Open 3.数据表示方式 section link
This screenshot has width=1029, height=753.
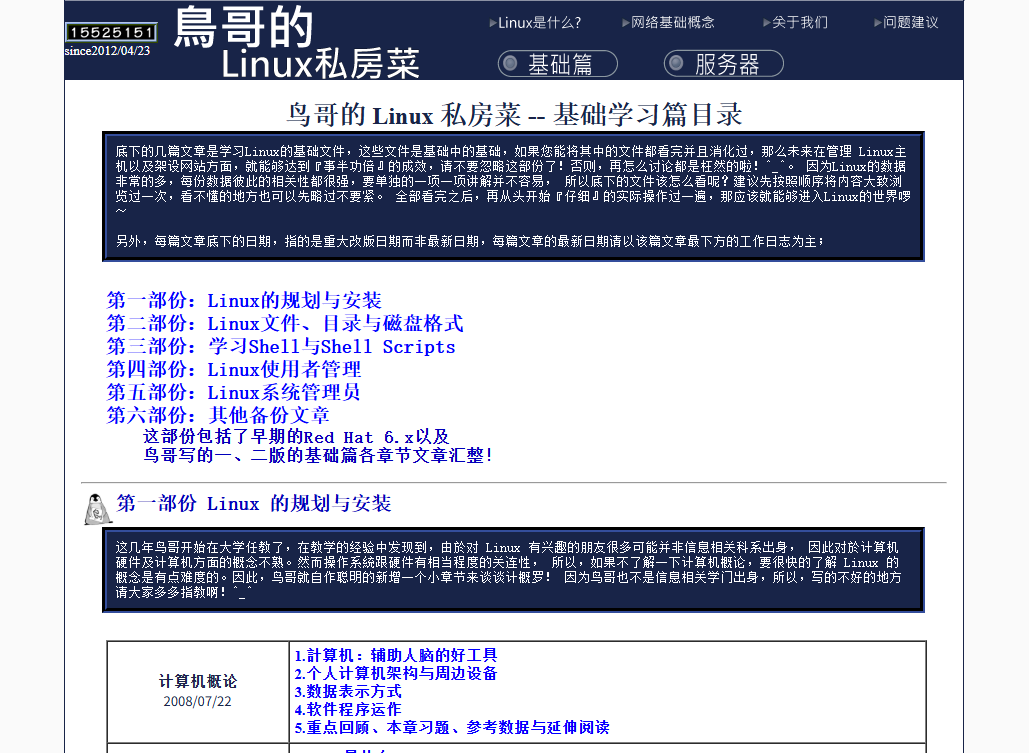348,691
